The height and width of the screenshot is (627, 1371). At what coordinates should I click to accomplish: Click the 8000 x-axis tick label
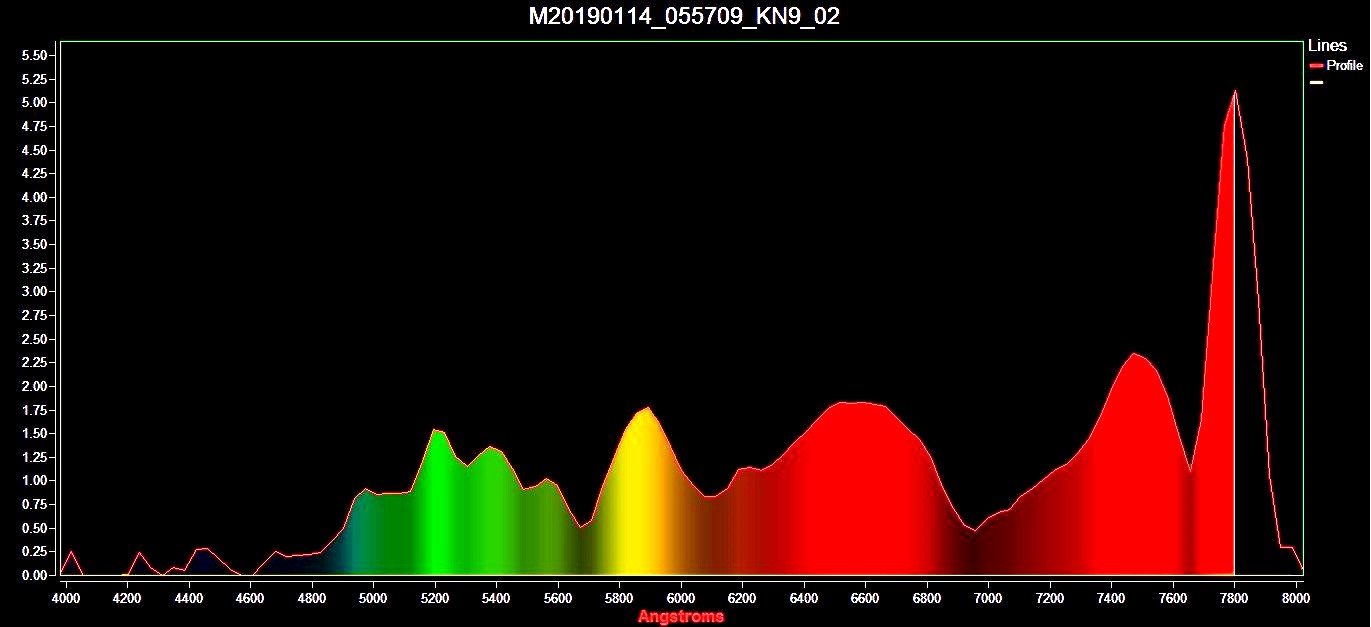click(1296, 598)
